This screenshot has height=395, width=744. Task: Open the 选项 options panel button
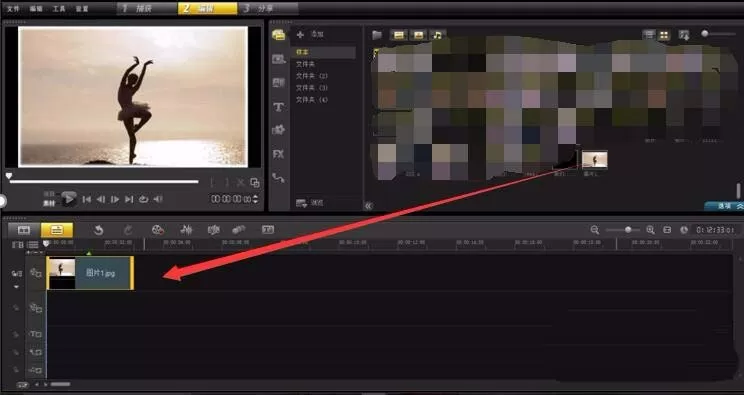[725, 206]
